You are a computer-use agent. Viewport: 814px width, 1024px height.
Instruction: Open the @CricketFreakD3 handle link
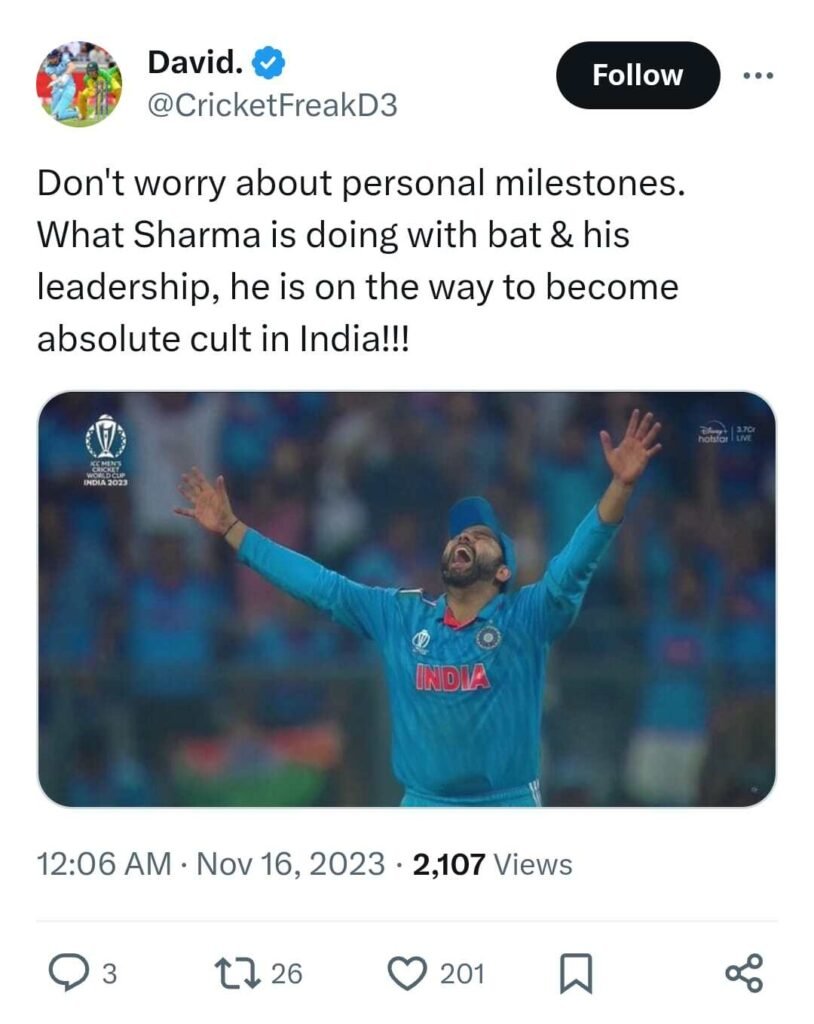272,105
